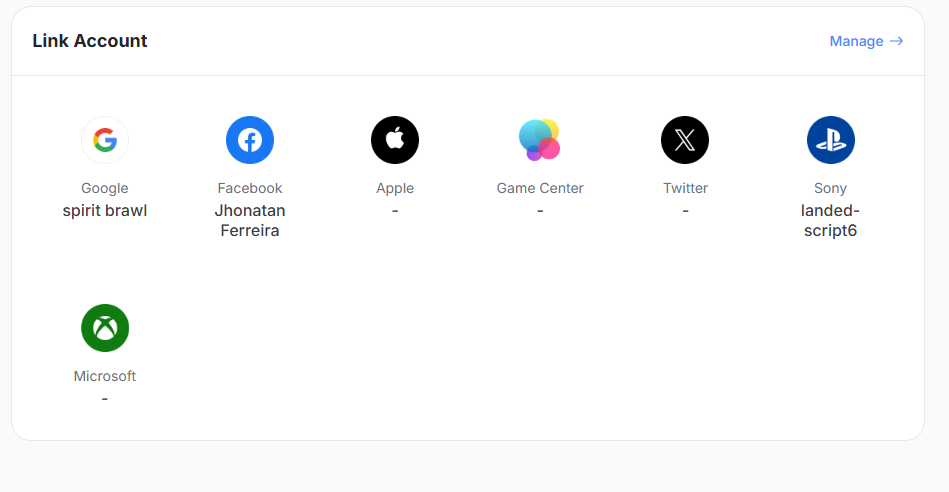Click the Twitter label text

[x=685, y=188]
